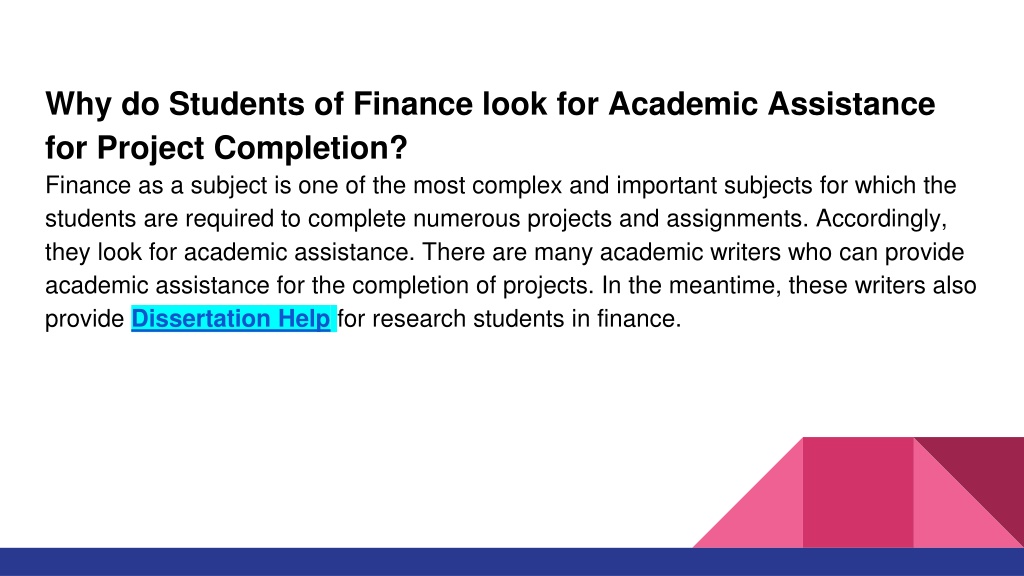Click the navy blue footer bar
The height and width of the screenshot is (576, 1024).
[x=512, y=562]
